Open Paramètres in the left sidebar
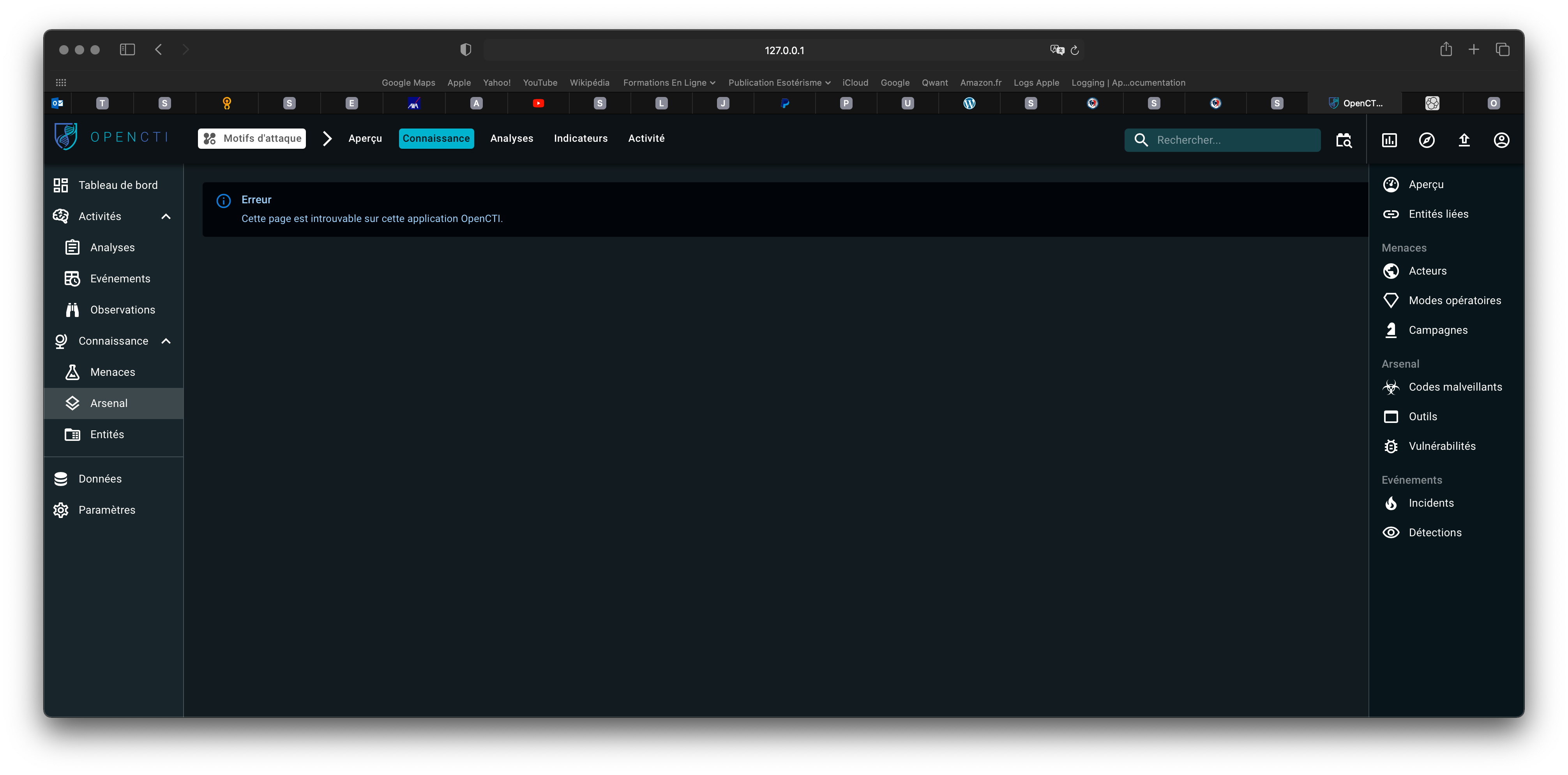This screenshot has width=1568, height=775. coord(106,511)
